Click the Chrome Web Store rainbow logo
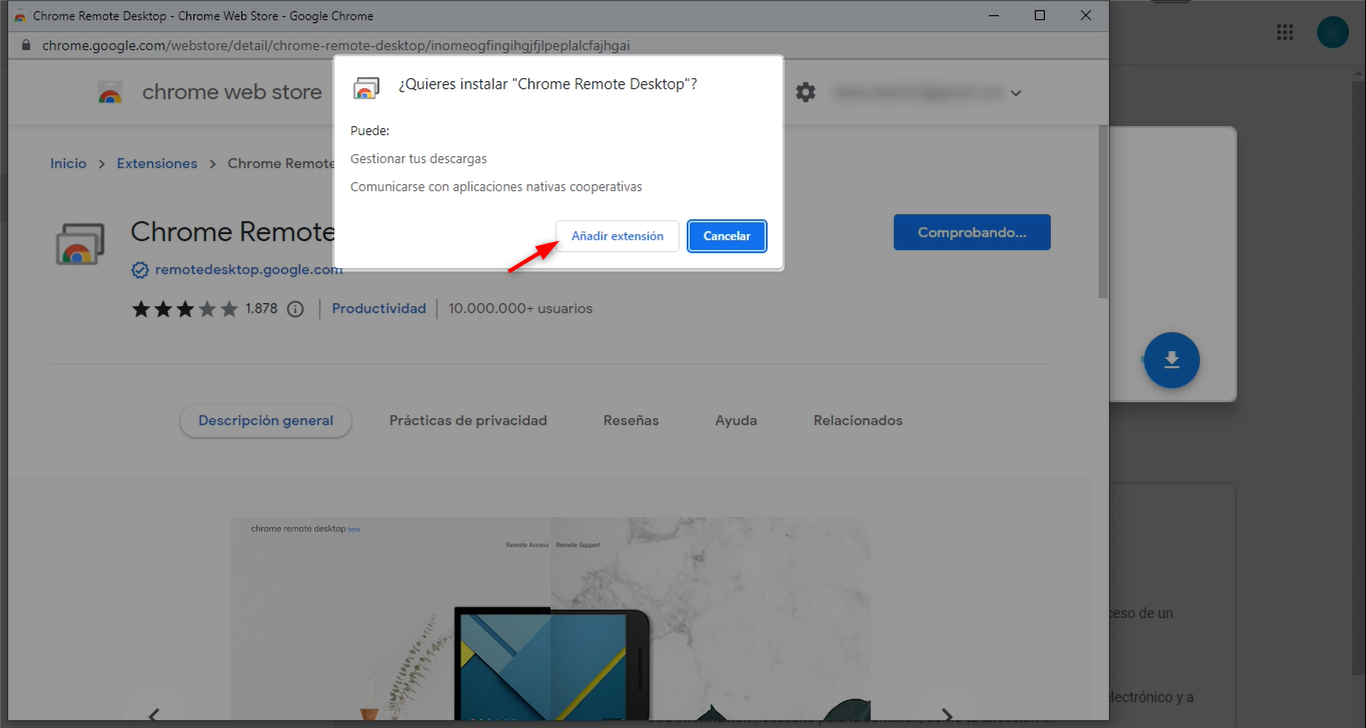1366x728 pixels. pyautogui.click(x=110, y=93)
